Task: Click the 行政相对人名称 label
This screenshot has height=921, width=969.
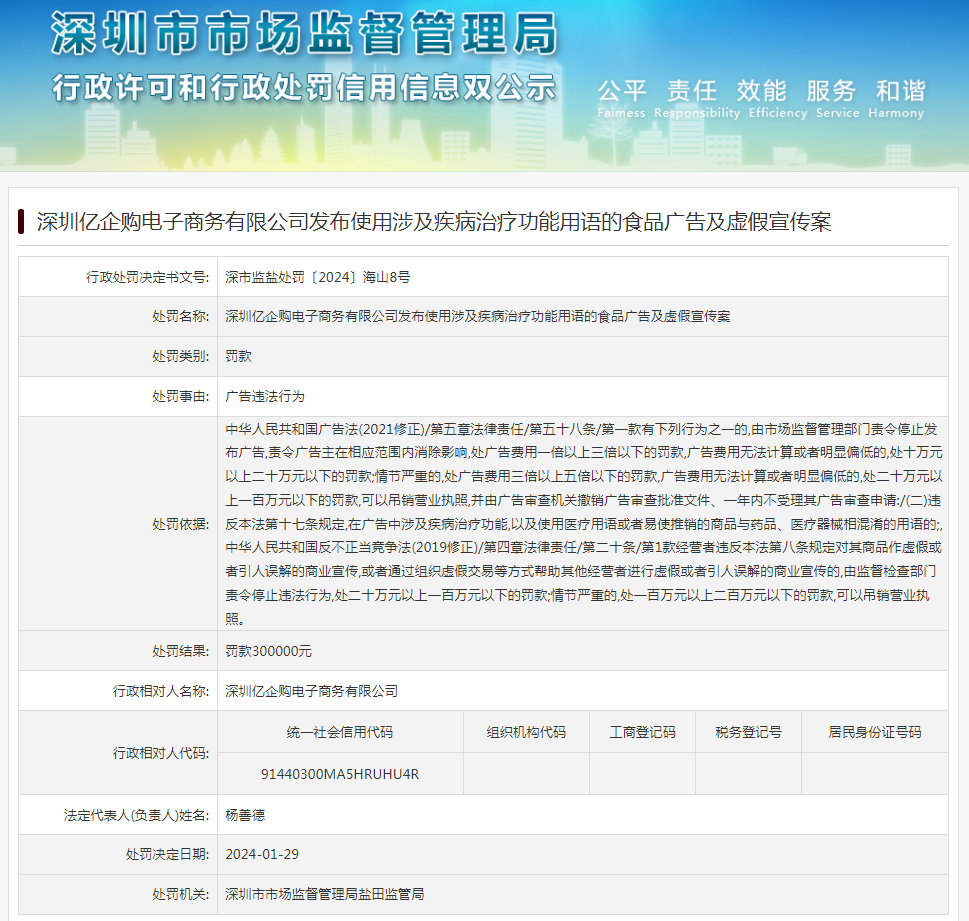Action: [161, 691]
